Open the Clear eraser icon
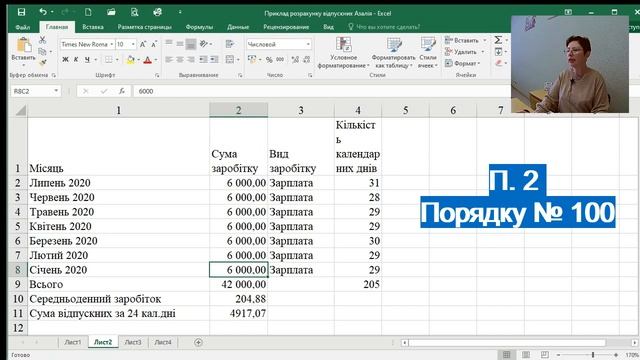Viewport: 640px width, 360px height. 498,63
